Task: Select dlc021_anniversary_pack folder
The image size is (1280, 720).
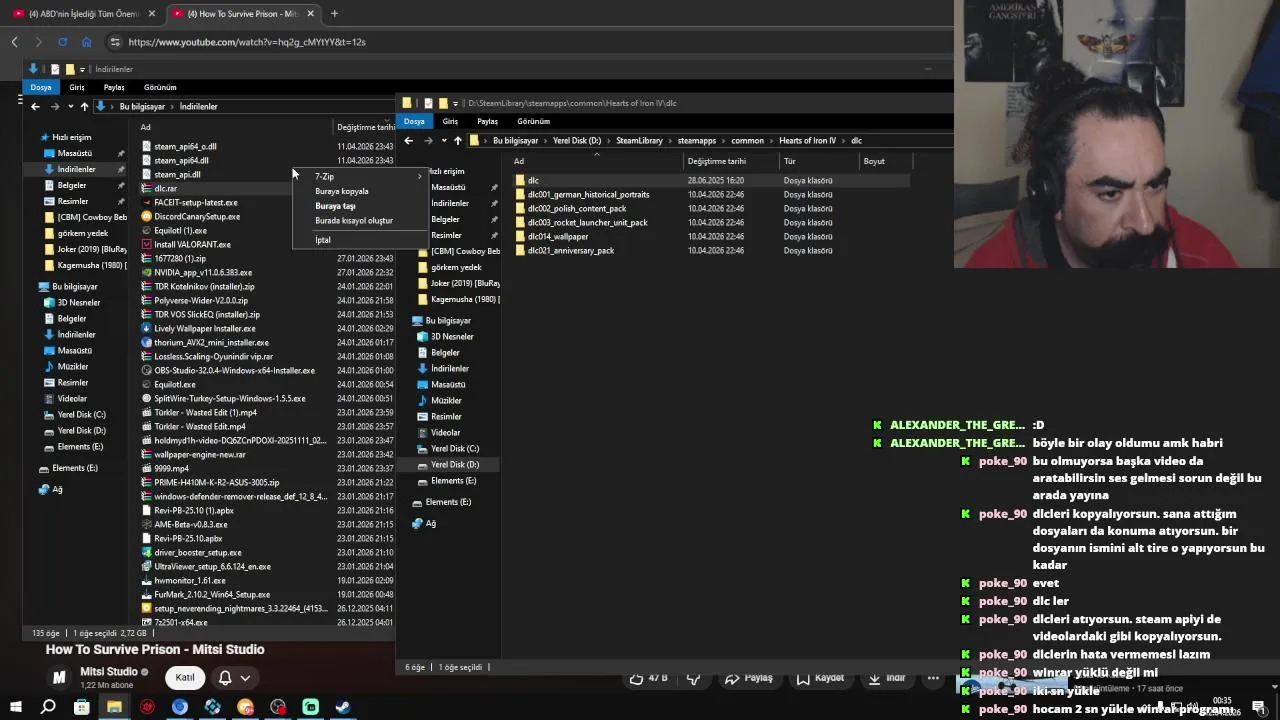Action: pos(570,250)
